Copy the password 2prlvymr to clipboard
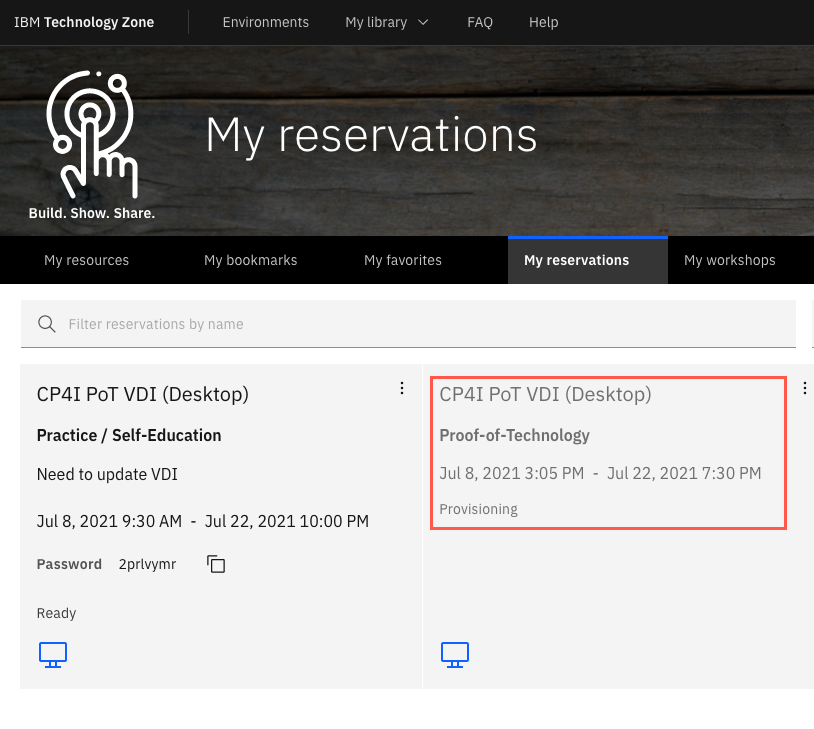The height and width of the screenshot is (729, 814). click(x=216, y=564)
